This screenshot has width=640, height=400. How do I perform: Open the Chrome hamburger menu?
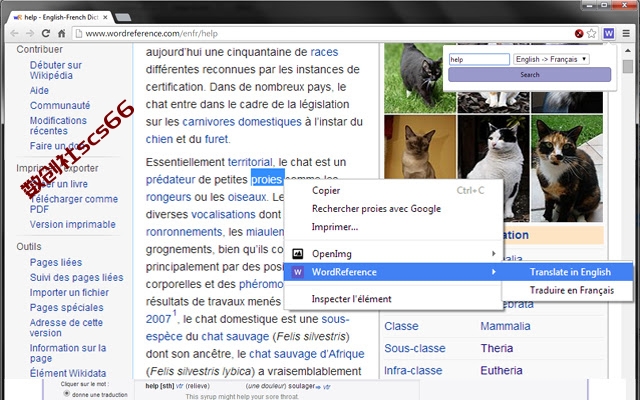pos(626,33)
